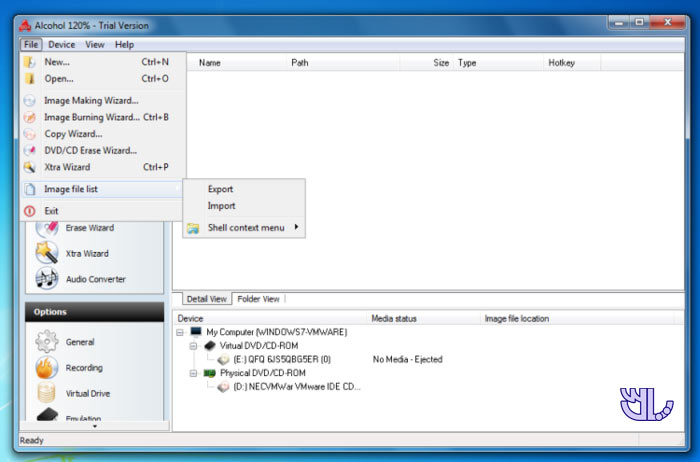
Task: Click the Shell context menu folder icon
Action: click(x=193, y=228)
